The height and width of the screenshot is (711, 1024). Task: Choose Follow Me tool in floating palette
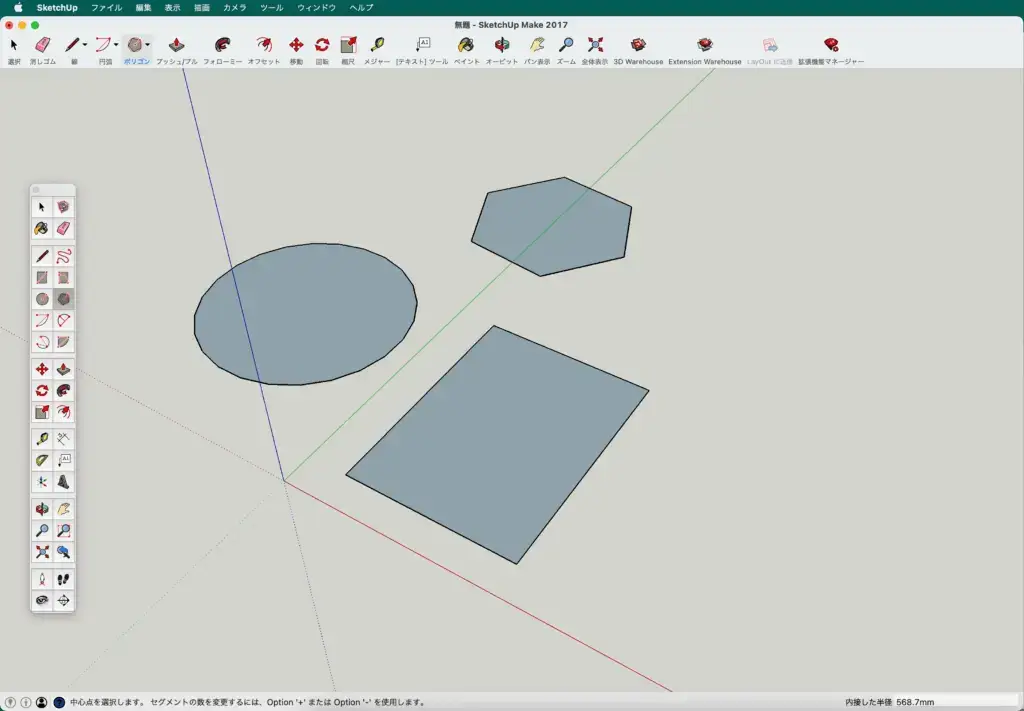[63, 391]
